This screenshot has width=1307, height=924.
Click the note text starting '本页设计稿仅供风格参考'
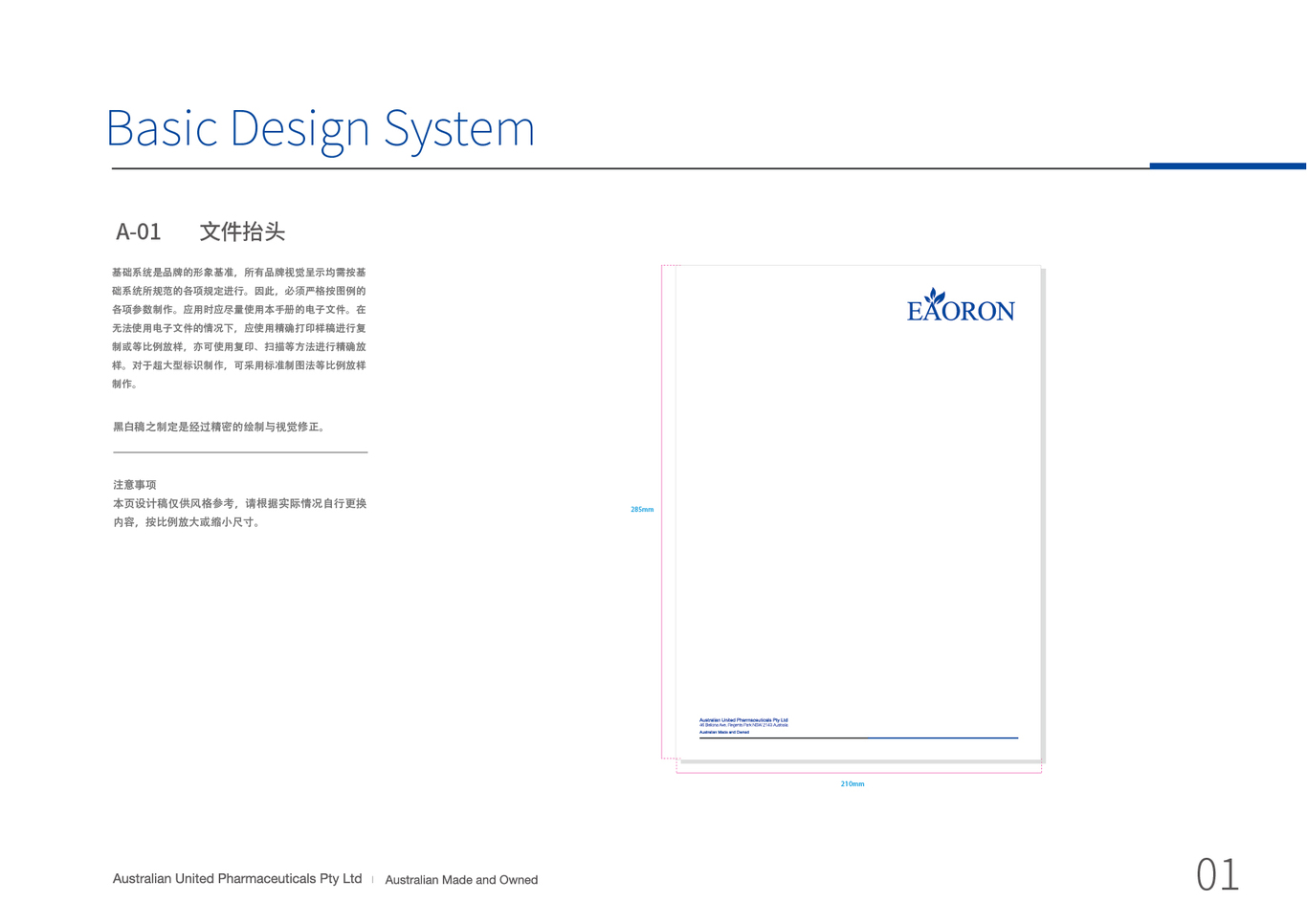point(240,513)
